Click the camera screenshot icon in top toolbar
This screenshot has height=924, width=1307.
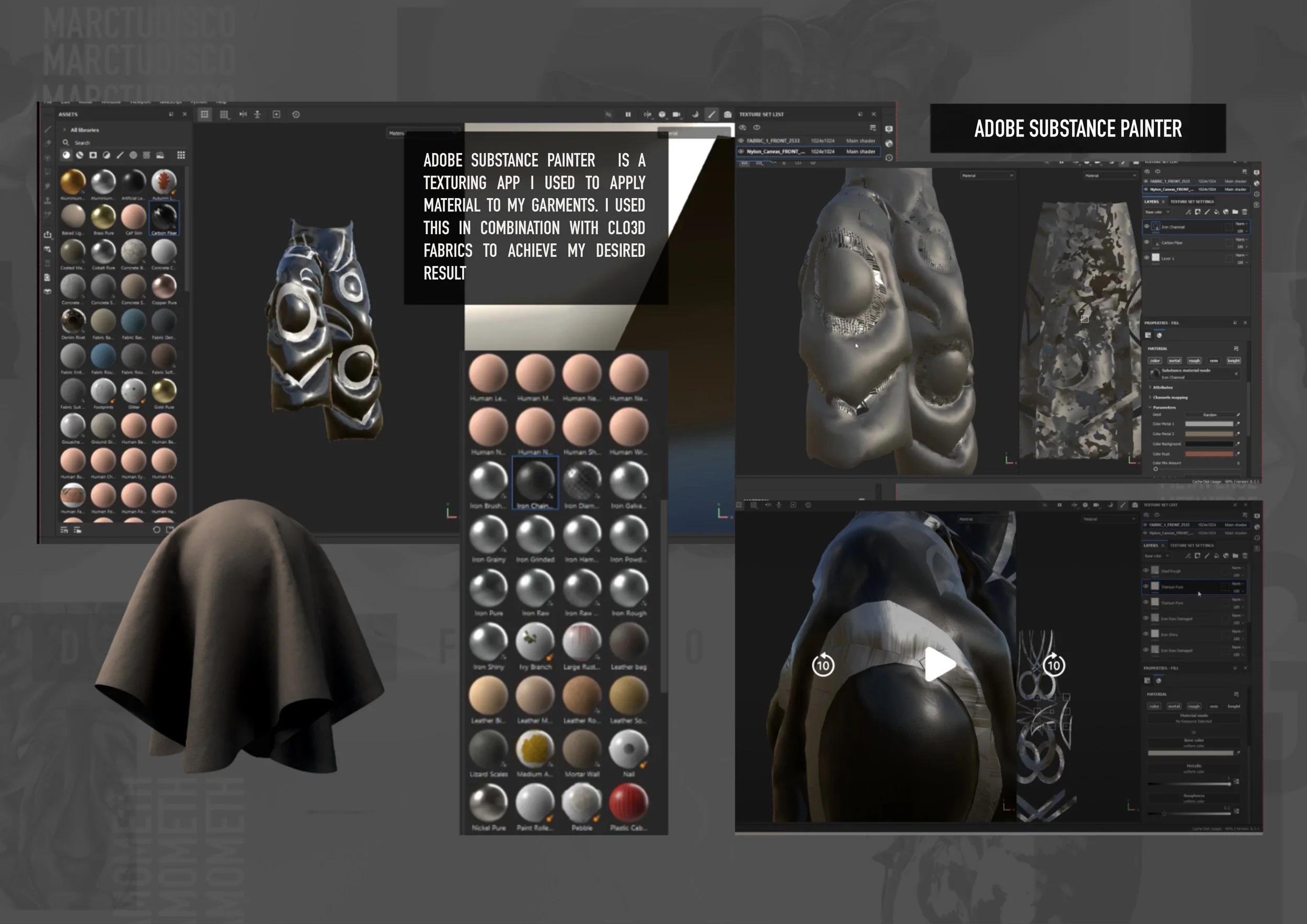(728, 114)
